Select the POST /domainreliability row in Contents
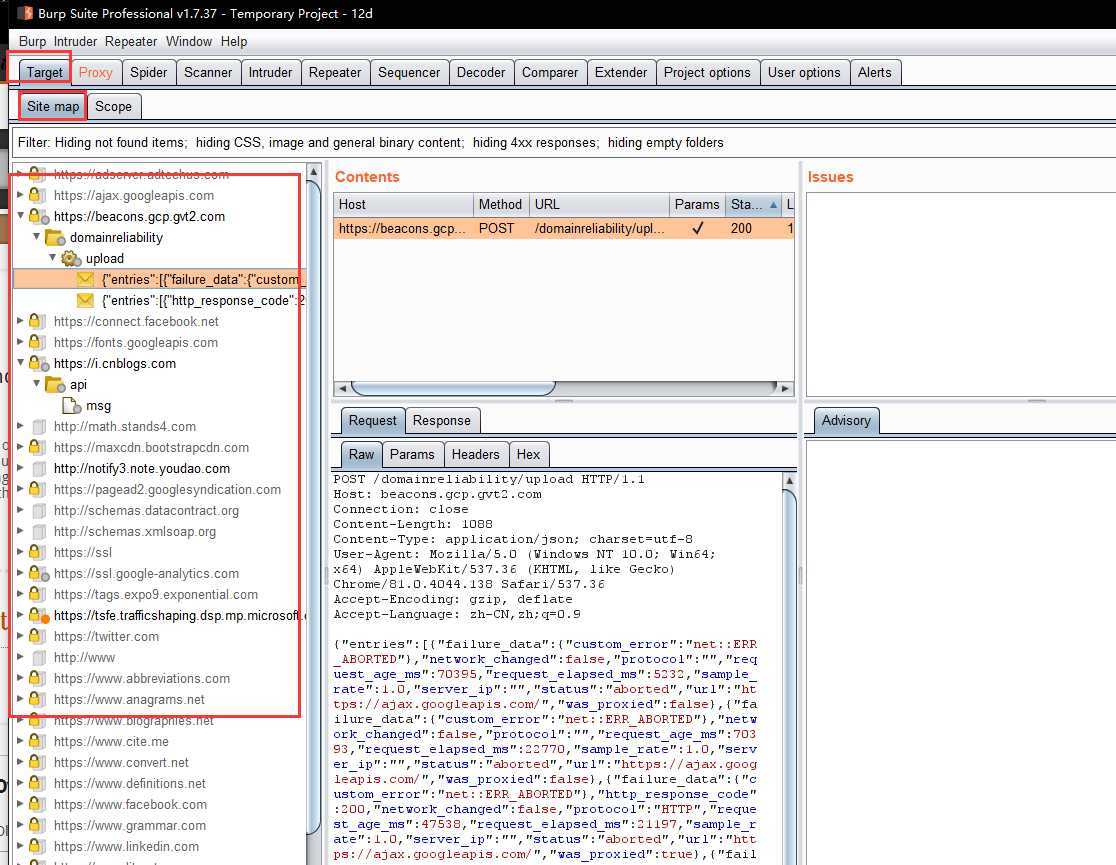Screen dimensions: 1116x865 coord(564,229)
